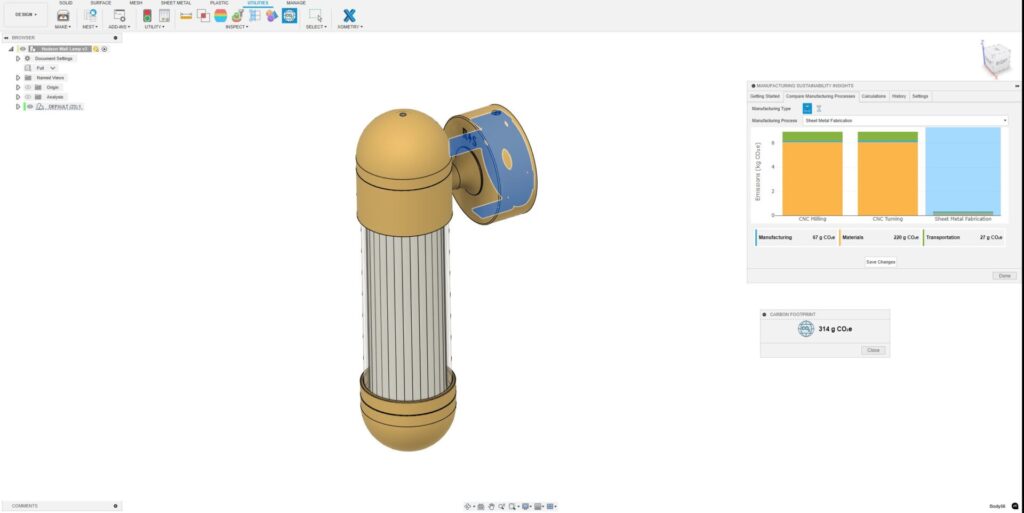Select the Sheet Metal Fabrication chart column

[963, 171]
